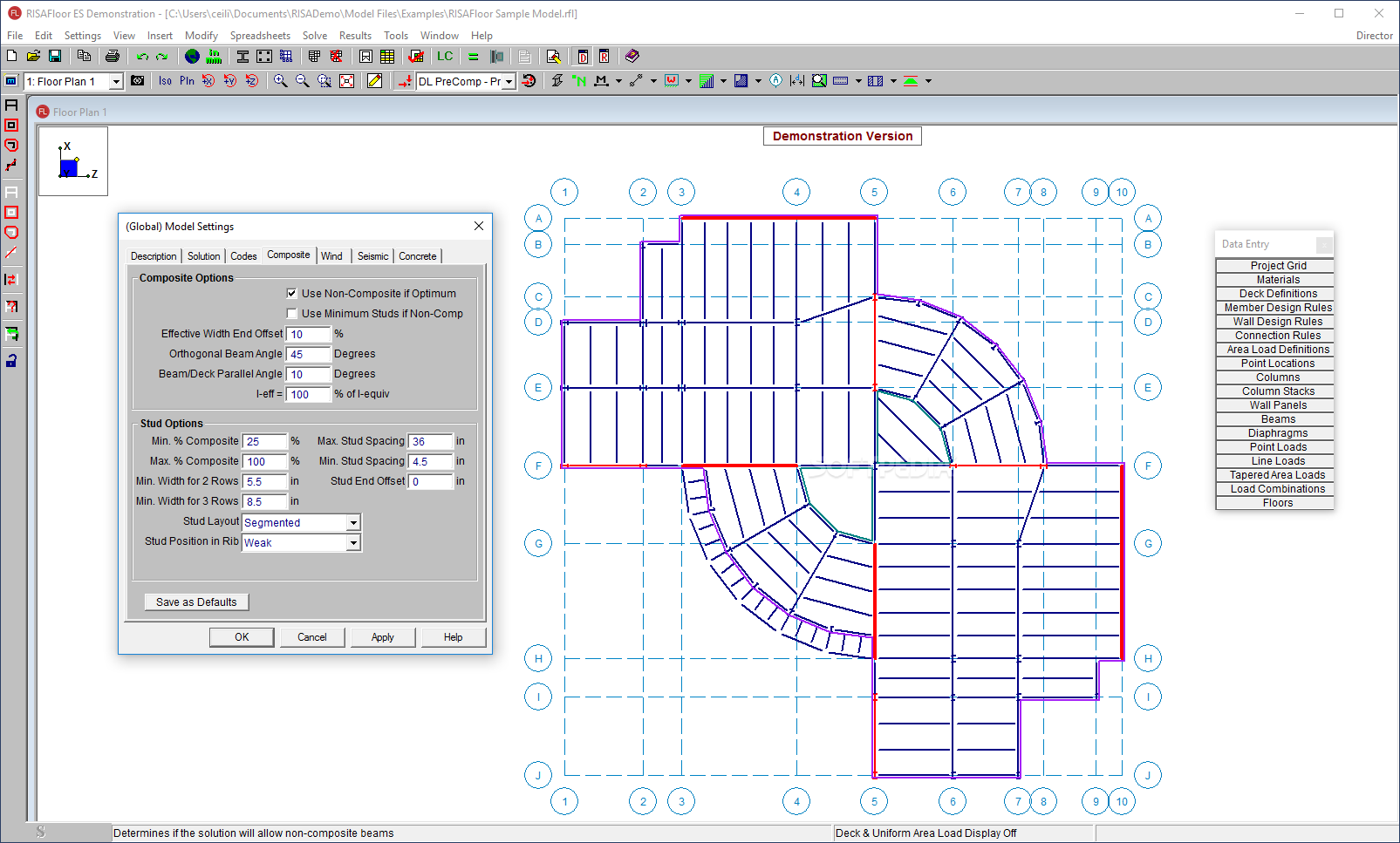This screenshot has height=843, width=1400.
Task: Switch to the Wind tab
Action: coord(331,256)
